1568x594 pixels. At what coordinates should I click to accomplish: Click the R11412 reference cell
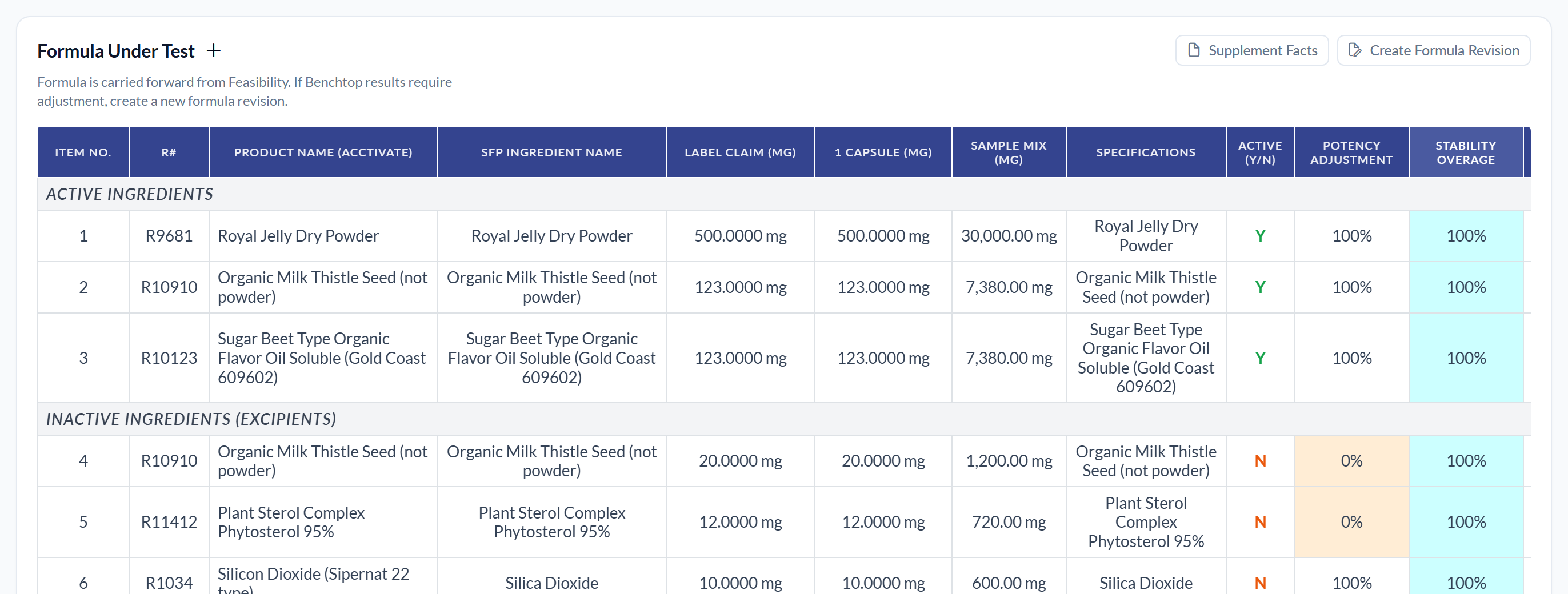(169, 522)
